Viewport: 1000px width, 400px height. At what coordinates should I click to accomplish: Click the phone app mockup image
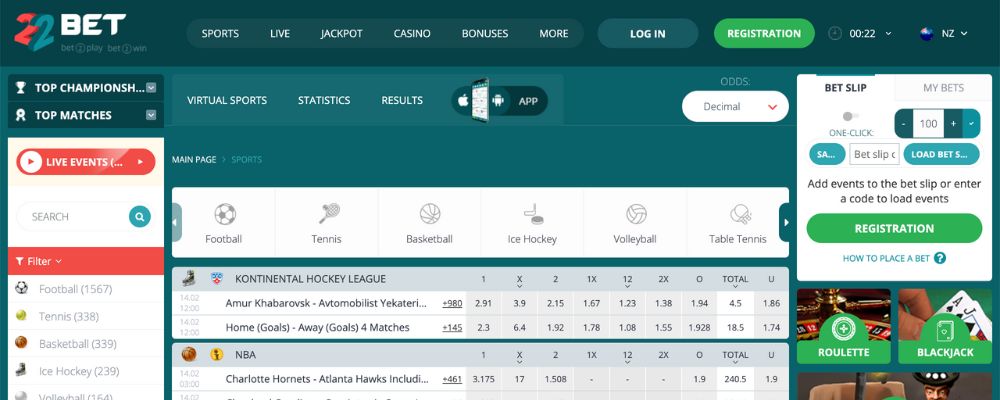tap(480, 100)
